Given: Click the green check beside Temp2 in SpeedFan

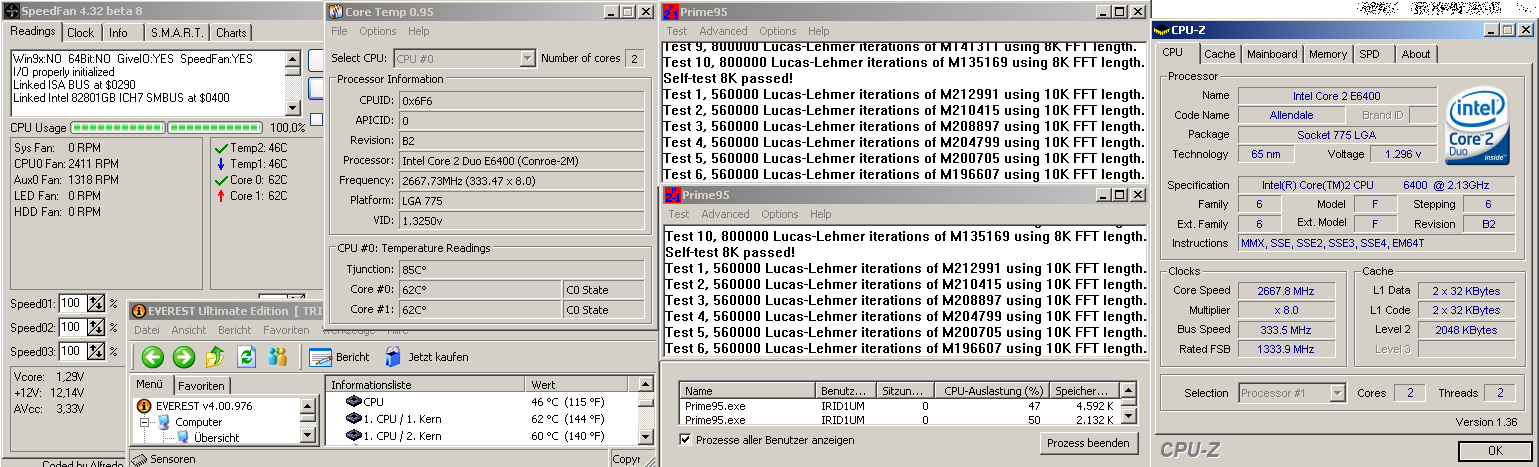Looking at the screenshot, I should tap(221, 148).
